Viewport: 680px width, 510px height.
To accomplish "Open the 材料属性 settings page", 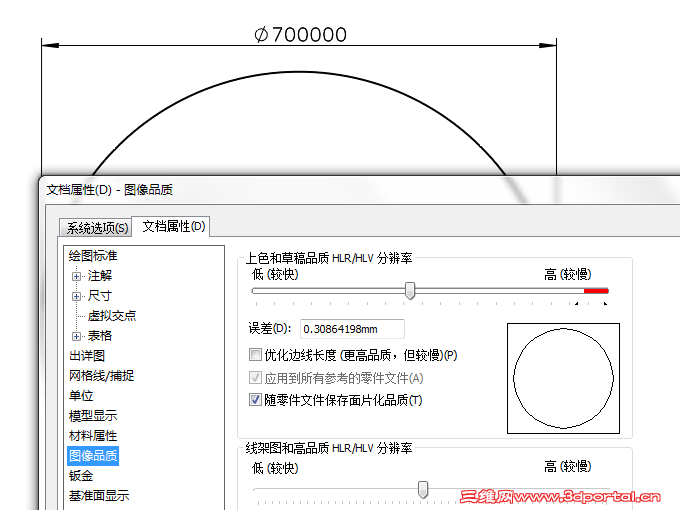I will point(93,435).
